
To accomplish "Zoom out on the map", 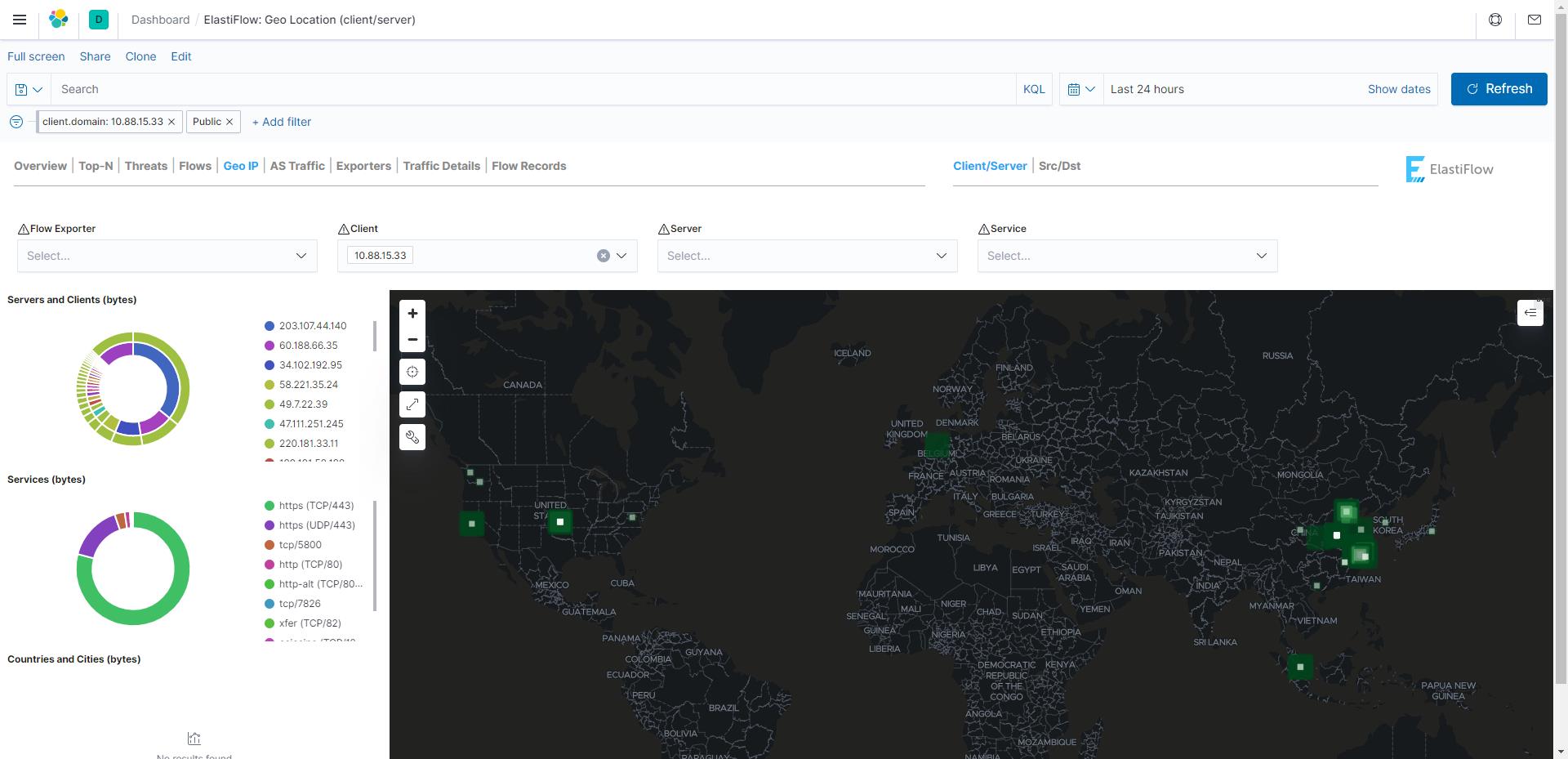I will 412,339.
